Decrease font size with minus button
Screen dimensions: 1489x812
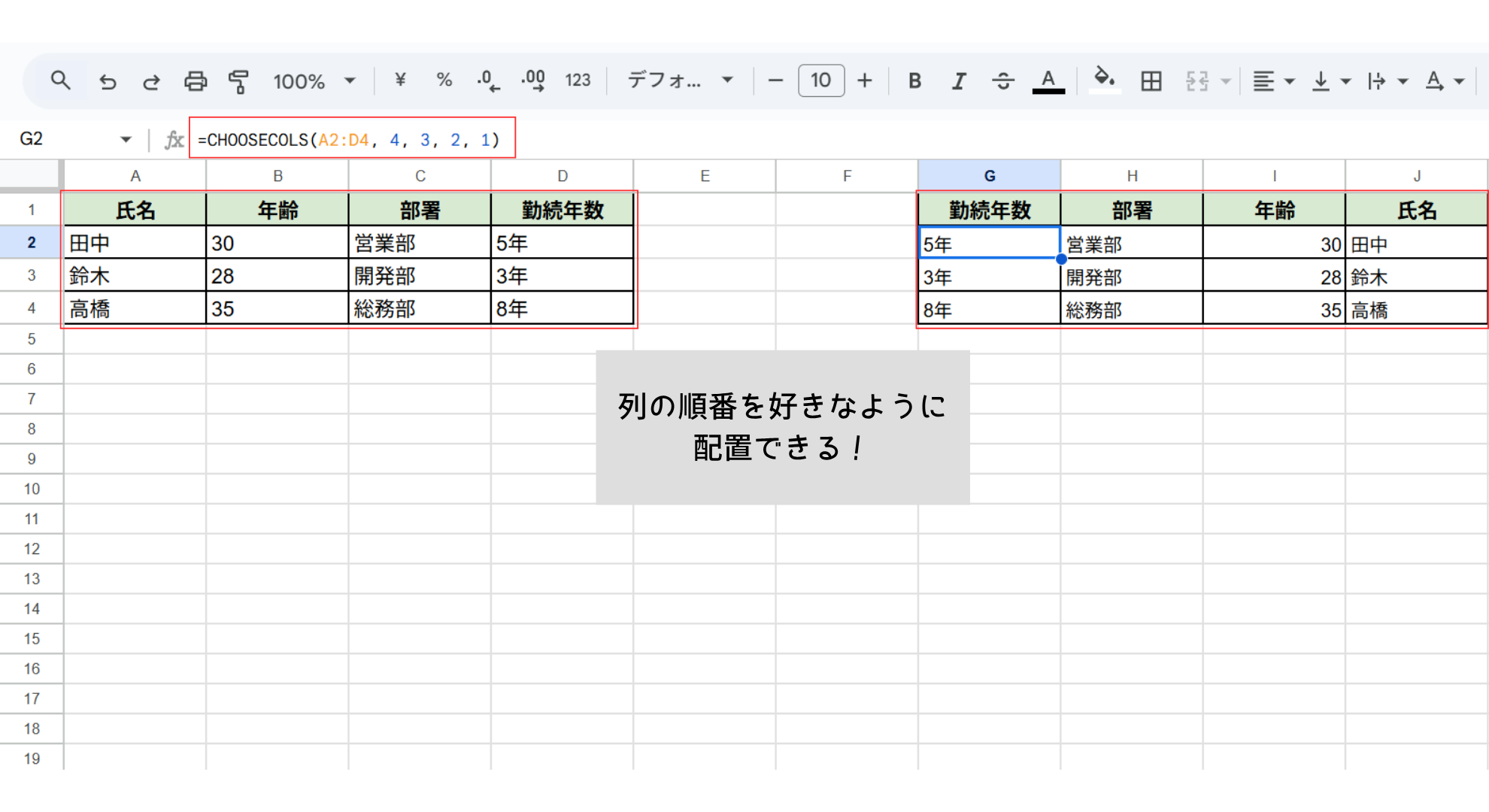pyautogui.click(x=775, y=80)
